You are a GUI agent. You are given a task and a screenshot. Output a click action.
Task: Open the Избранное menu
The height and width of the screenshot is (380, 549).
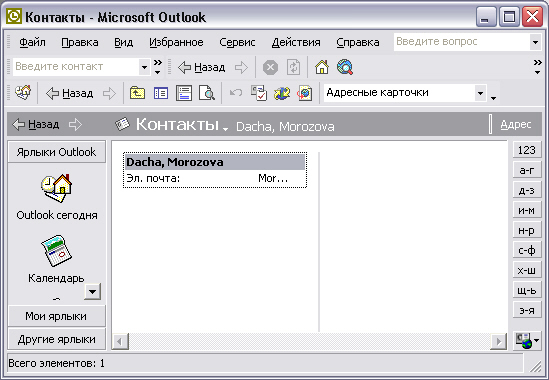pos(176,42)
